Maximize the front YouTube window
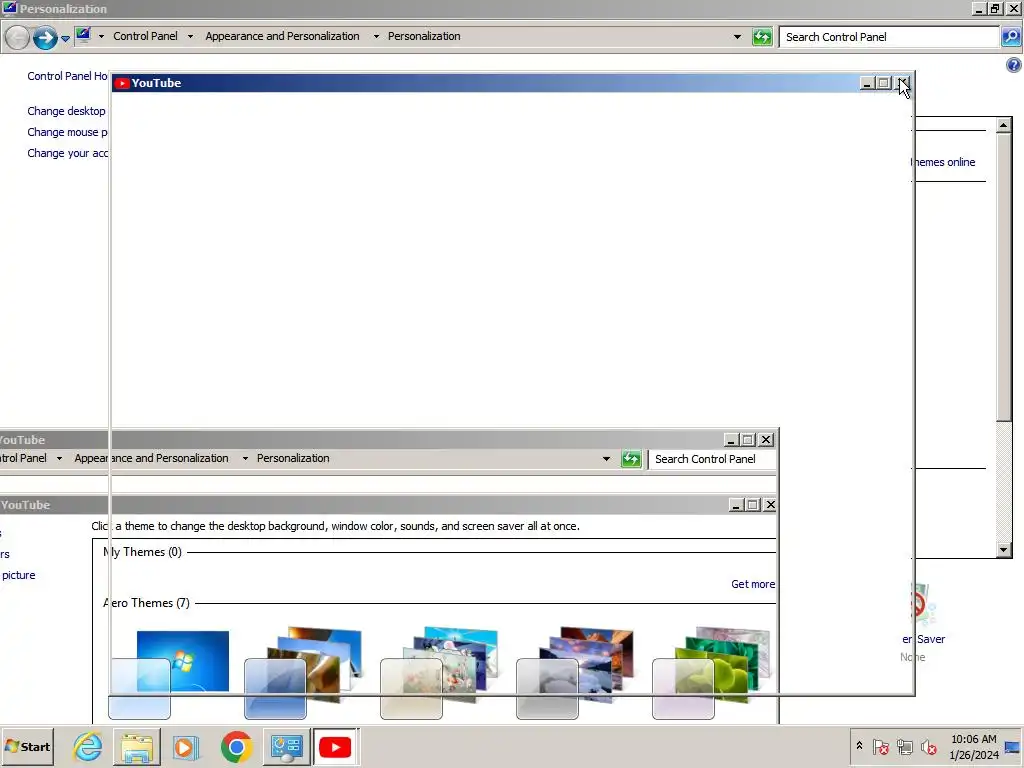 coord(884,83)
